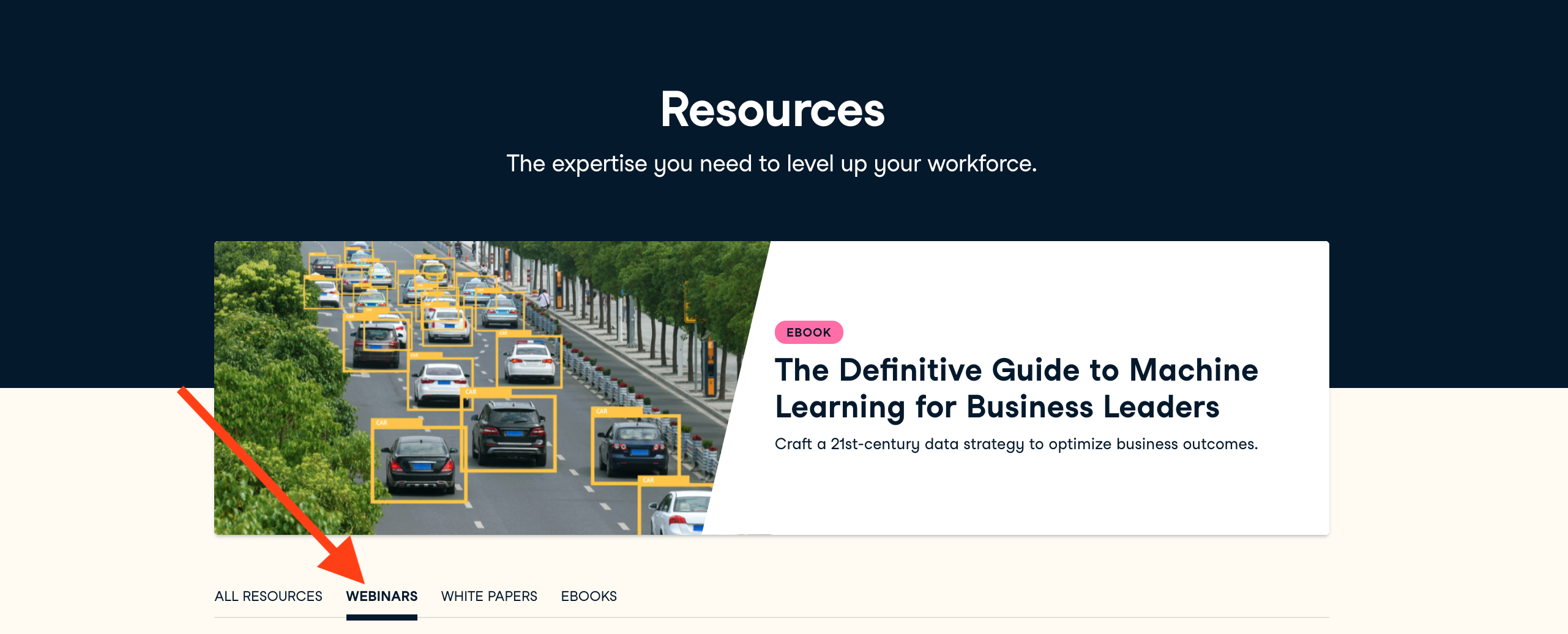
Task: Open The Definitive Guide to Machine Learning title
Action: click(1016, 388)
